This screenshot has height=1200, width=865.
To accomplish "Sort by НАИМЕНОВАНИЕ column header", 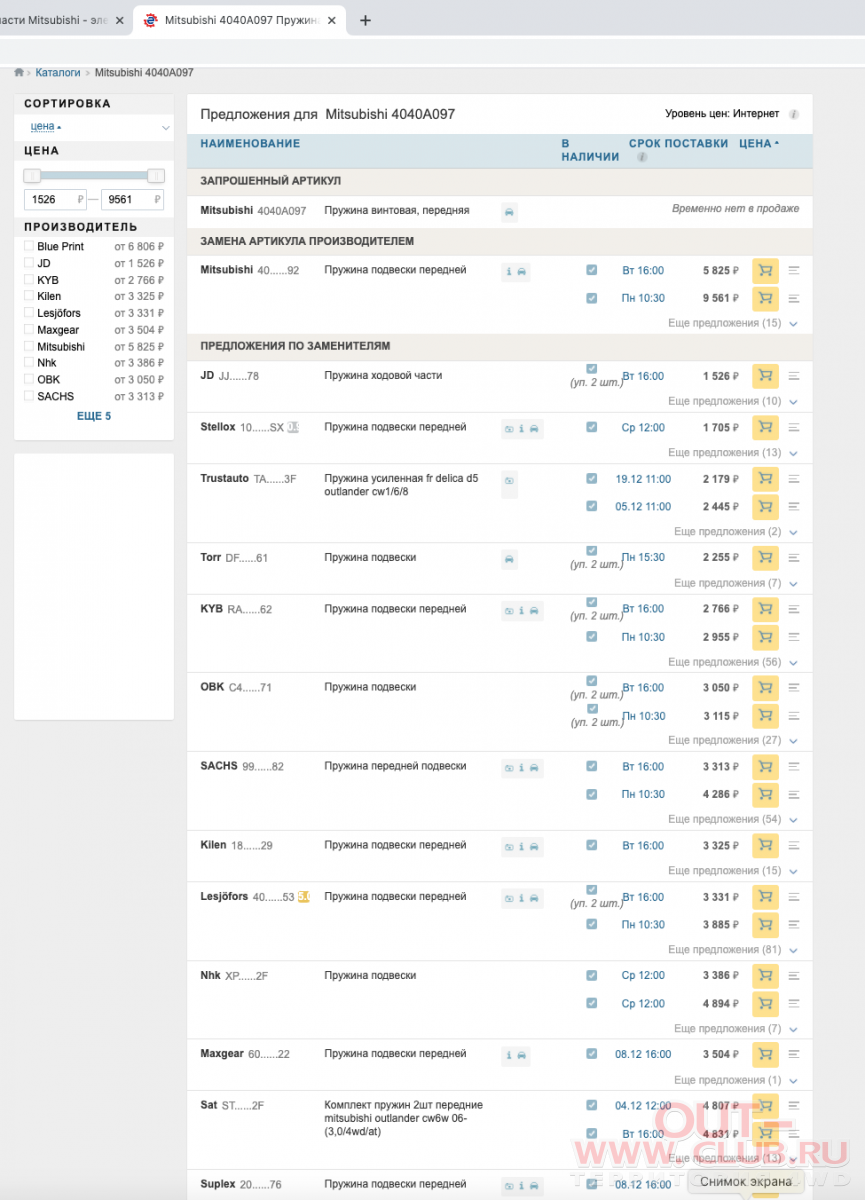I will (x=250, y=143).
